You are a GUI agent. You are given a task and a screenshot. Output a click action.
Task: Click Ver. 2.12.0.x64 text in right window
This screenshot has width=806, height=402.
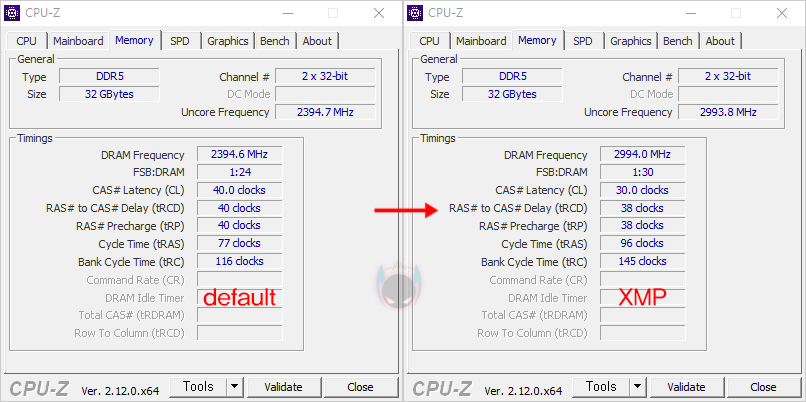[x=523, y=391]
